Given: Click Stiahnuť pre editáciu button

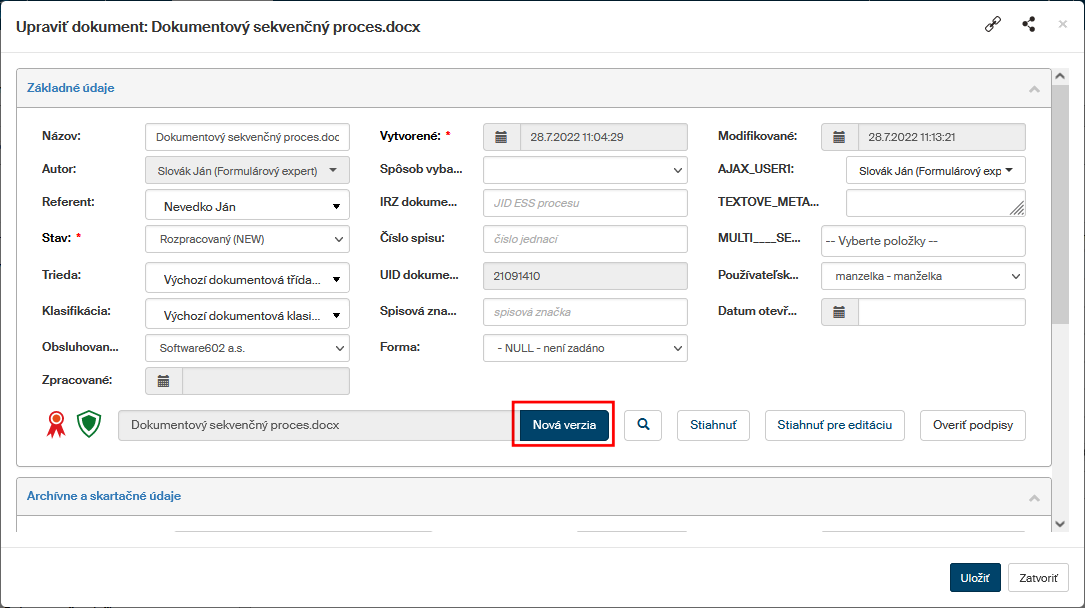Looking at the screenshot, I should 835,425.
